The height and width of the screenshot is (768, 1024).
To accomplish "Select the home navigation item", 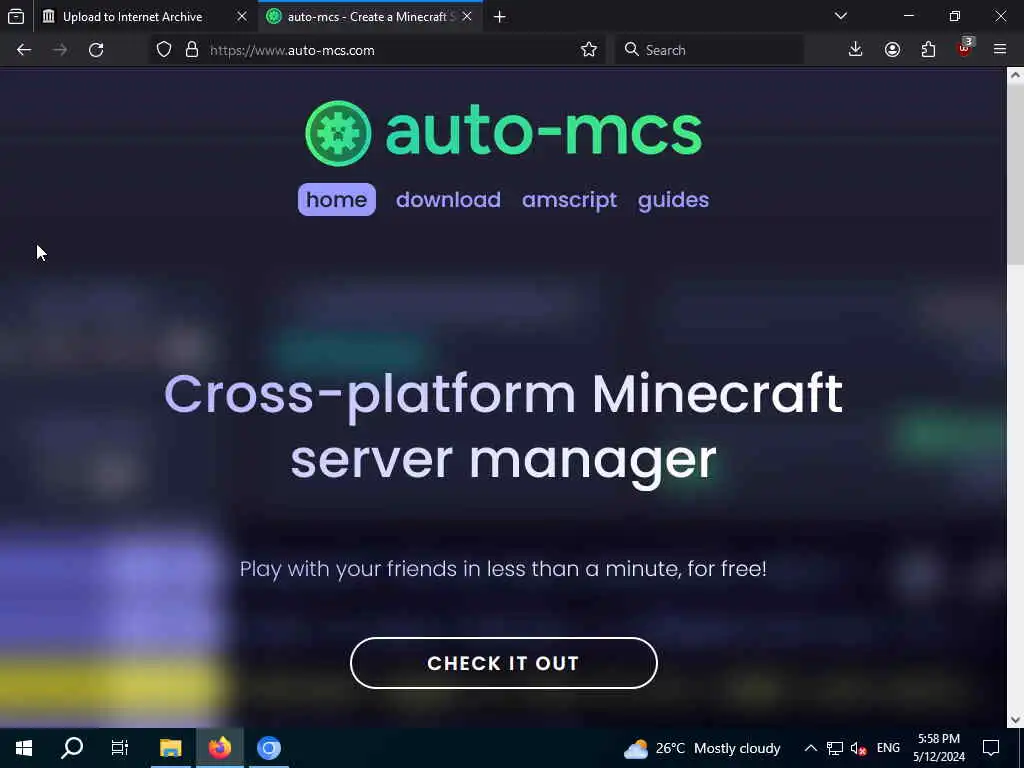I will click(x=336, y=199).
